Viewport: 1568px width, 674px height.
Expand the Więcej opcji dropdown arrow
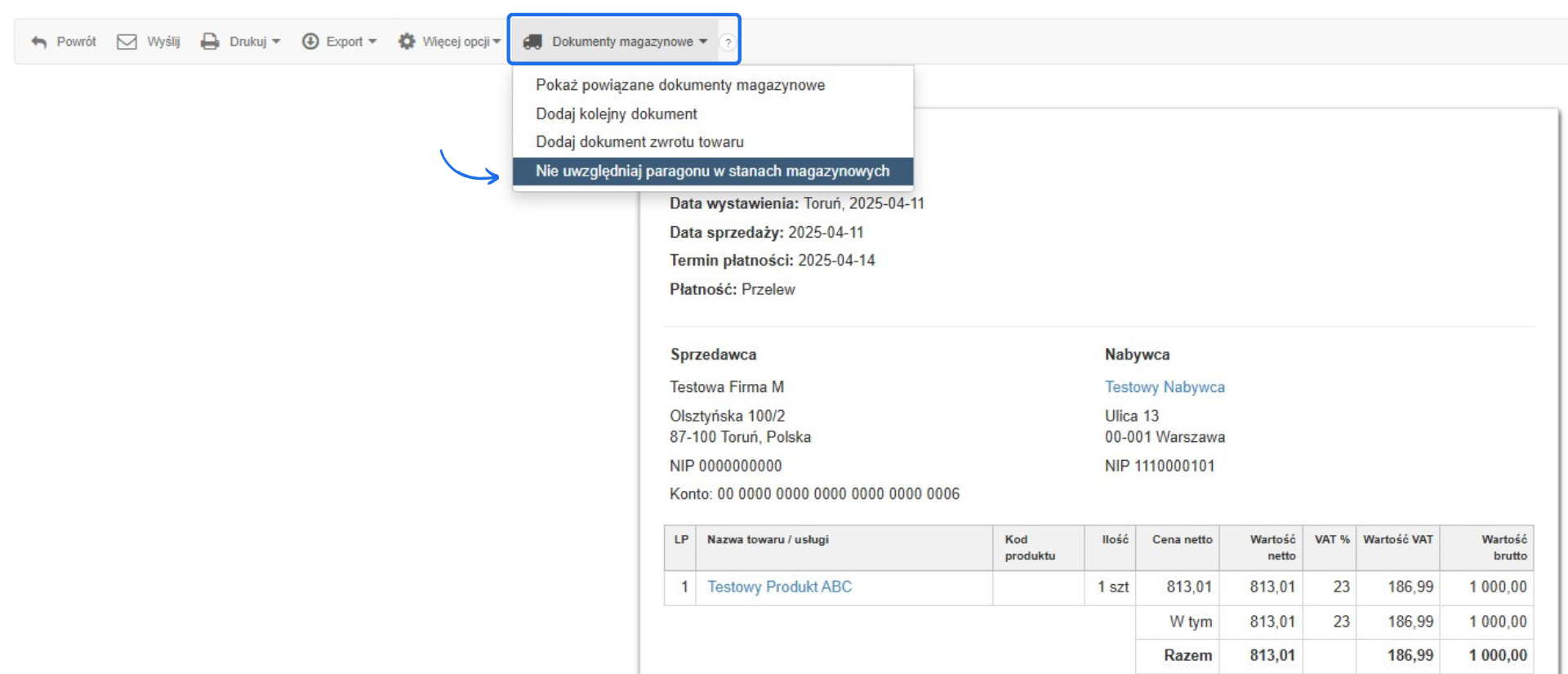pyautogui.click(x=497, y=42)
